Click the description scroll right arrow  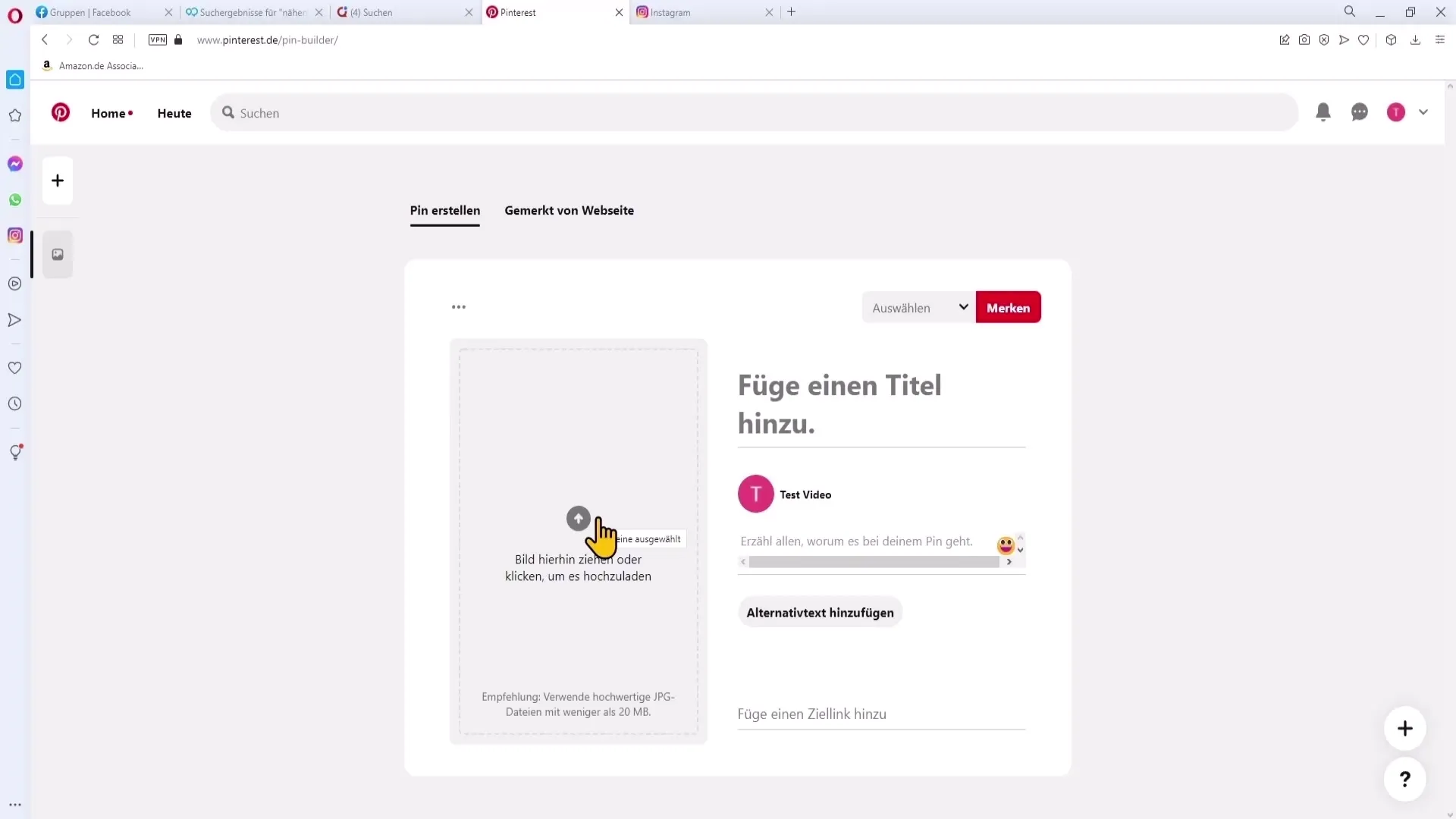click(x=1009, y=562)
